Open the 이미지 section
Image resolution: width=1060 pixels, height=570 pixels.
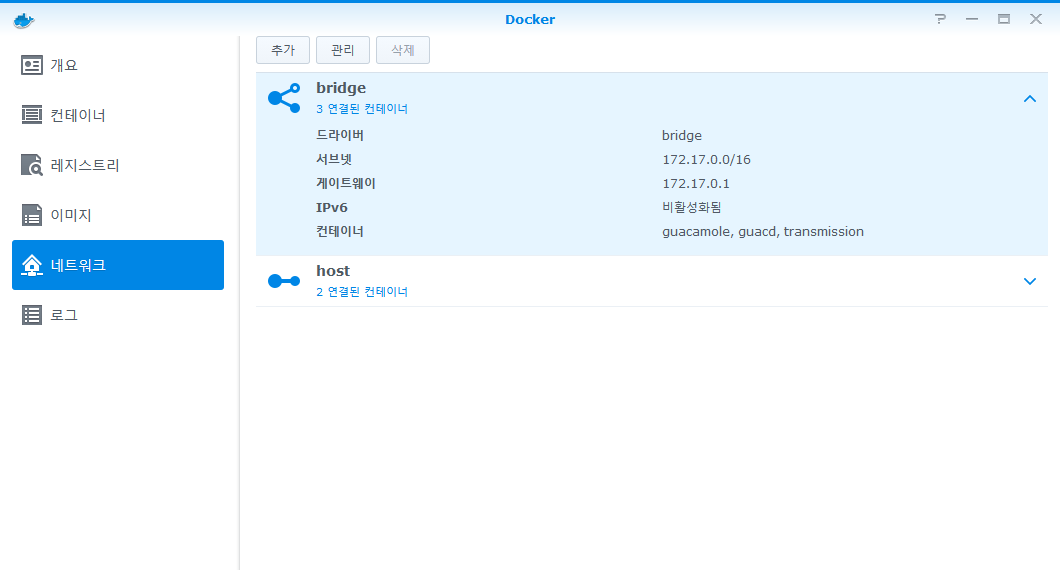(118, 215)
